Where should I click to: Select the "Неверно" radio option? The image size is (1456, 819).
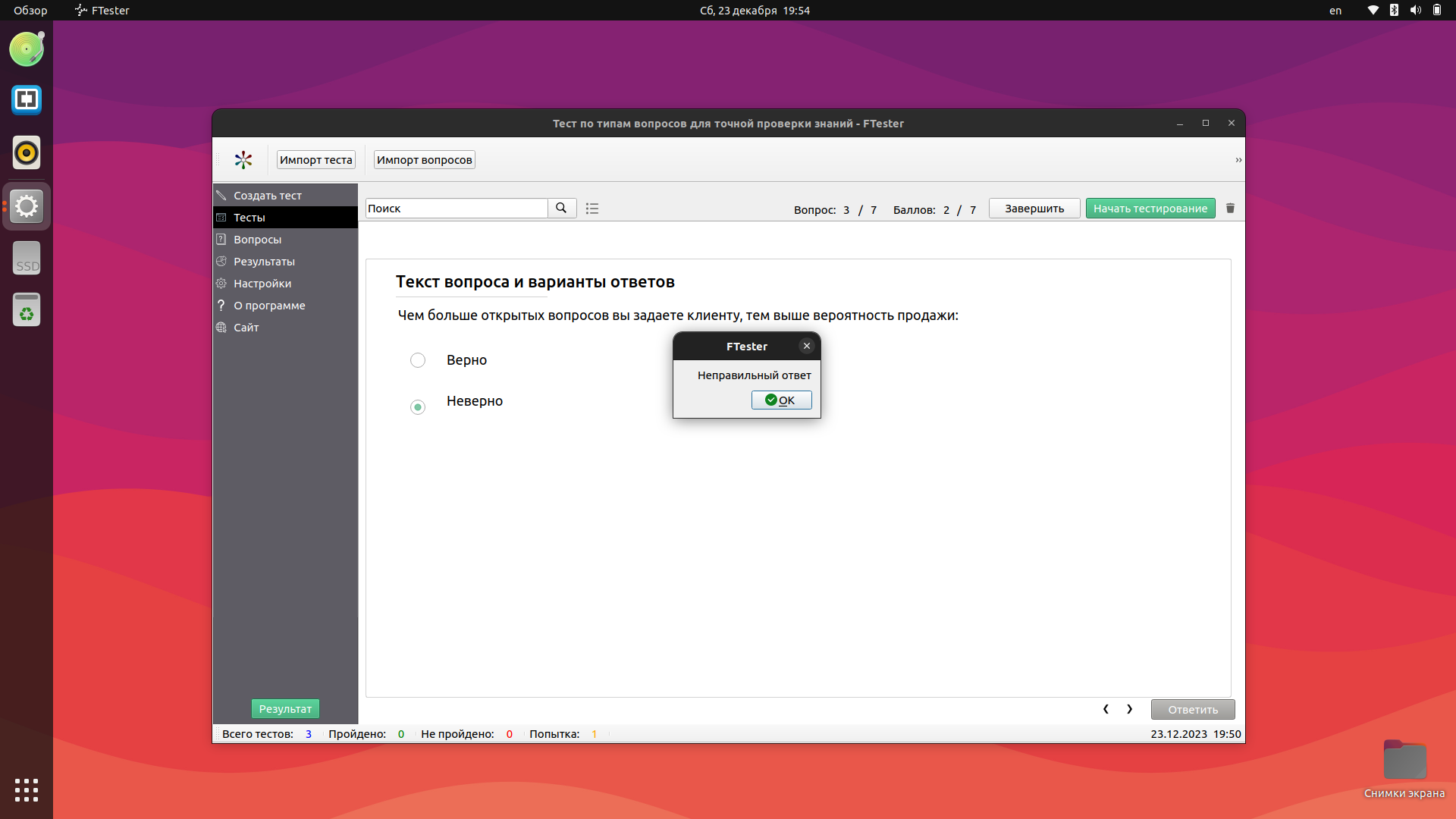click(418, 407)
